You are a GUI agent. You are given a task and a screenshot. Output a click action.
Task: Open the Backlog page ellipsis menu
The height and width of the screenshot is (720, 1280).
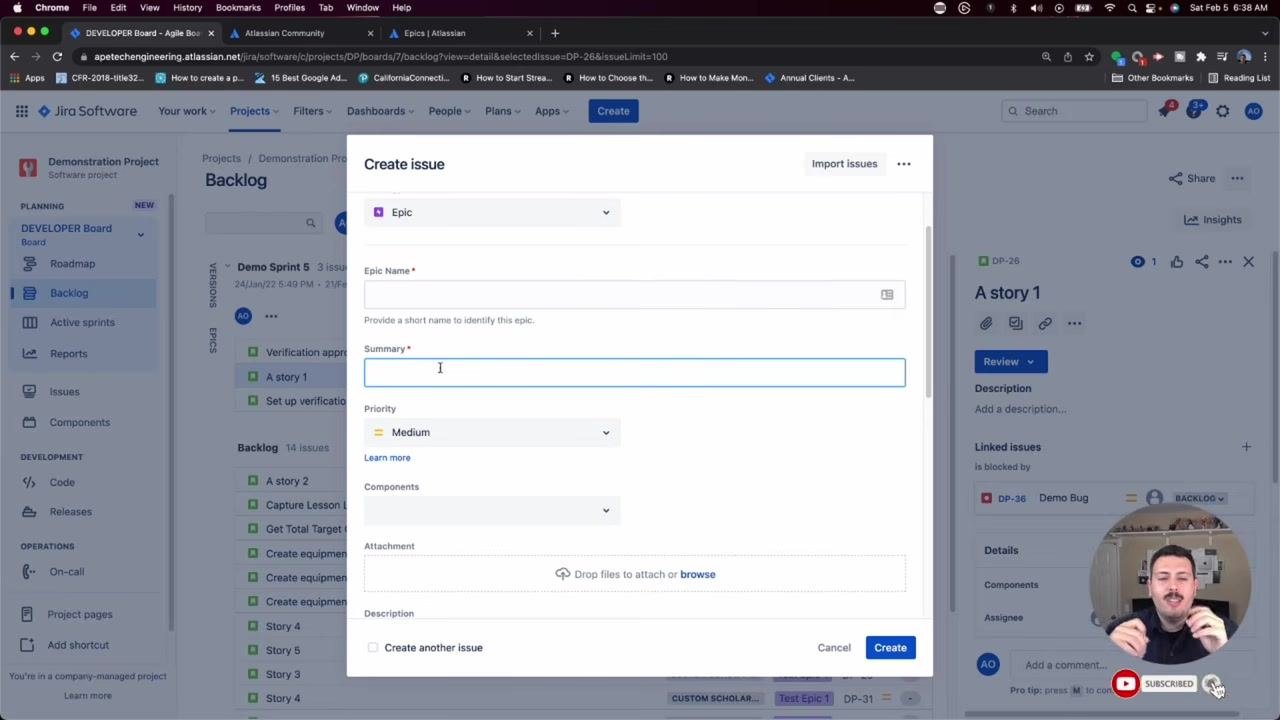[x=1237, y=178]
